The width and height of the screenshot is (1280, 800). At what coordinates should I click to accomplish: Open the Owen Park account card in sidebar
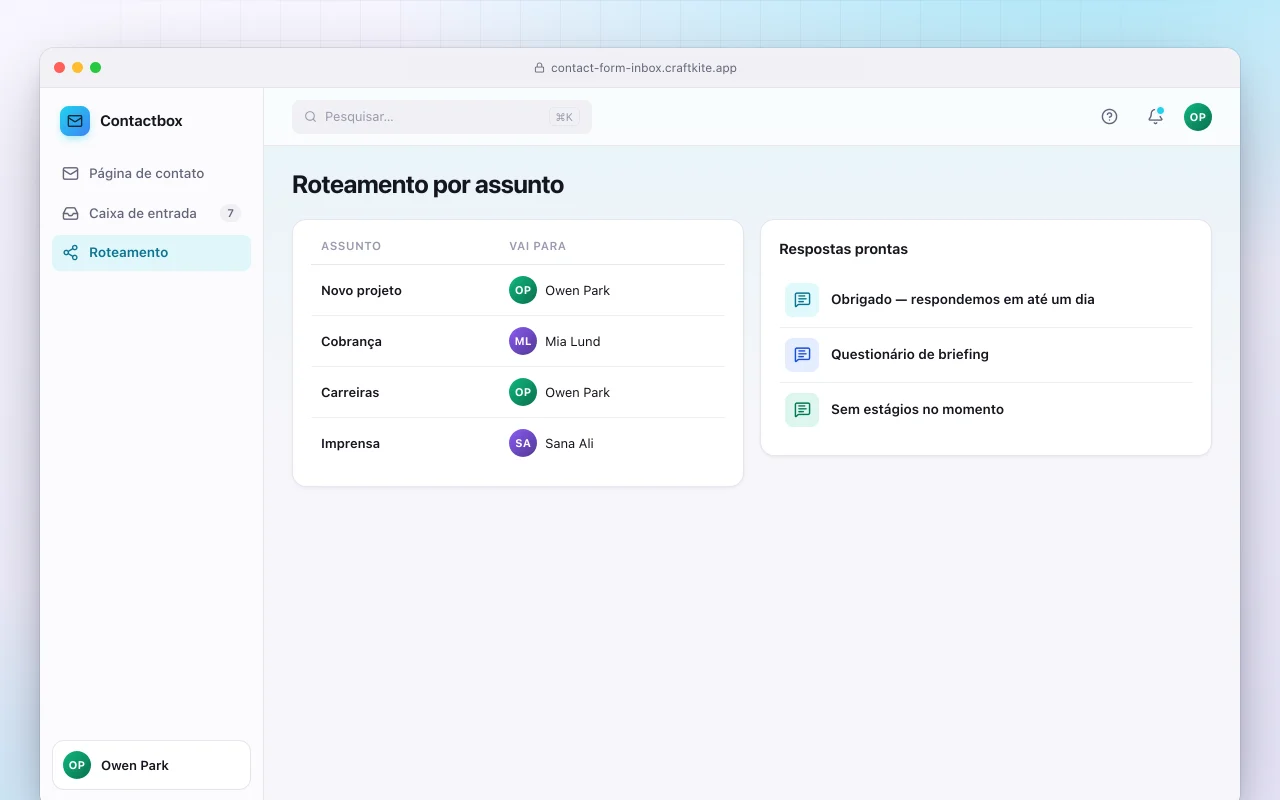[x=151, y=765]
